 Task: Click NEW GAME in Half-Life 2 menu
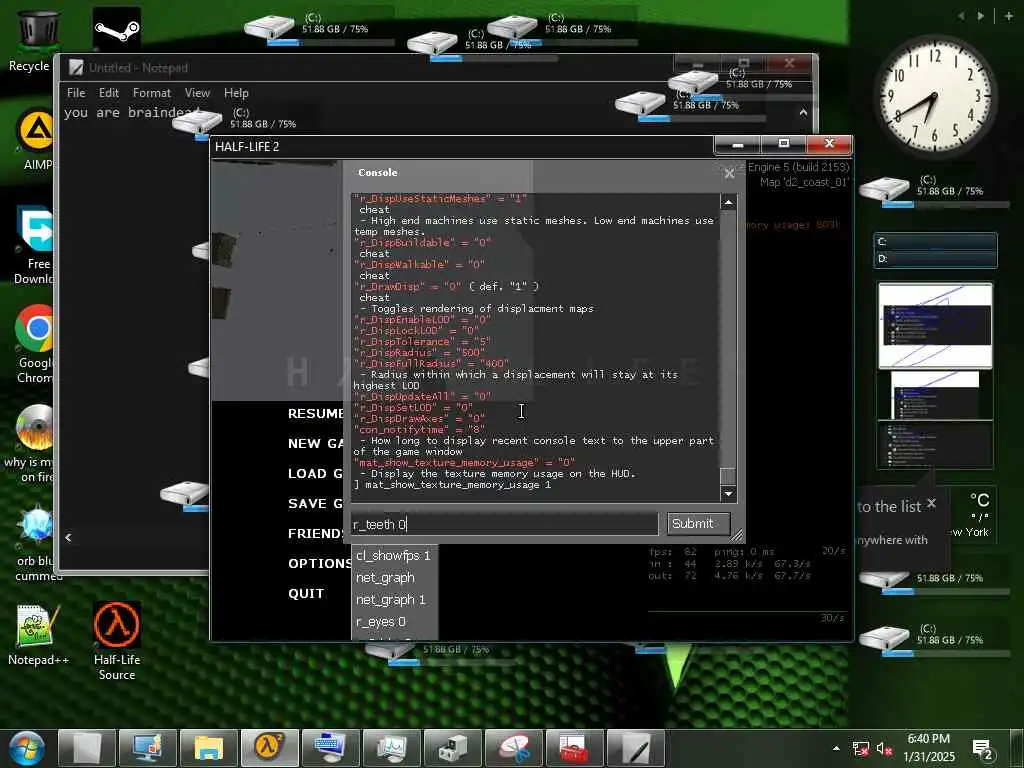tap(315, 443)
